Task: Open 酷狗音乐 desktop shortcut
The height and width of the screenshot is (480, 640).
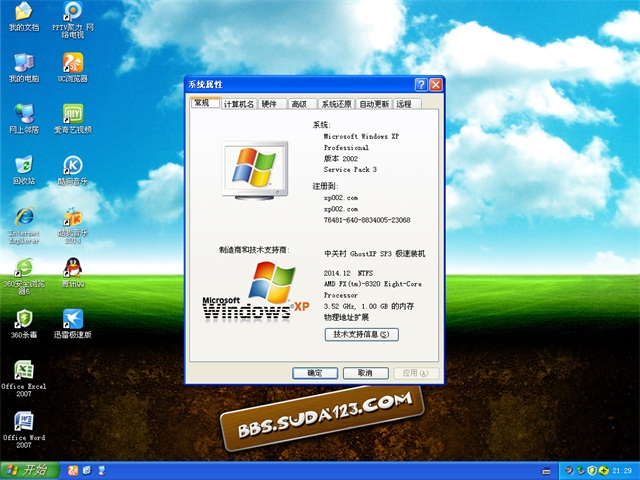Action: point(72,166)
